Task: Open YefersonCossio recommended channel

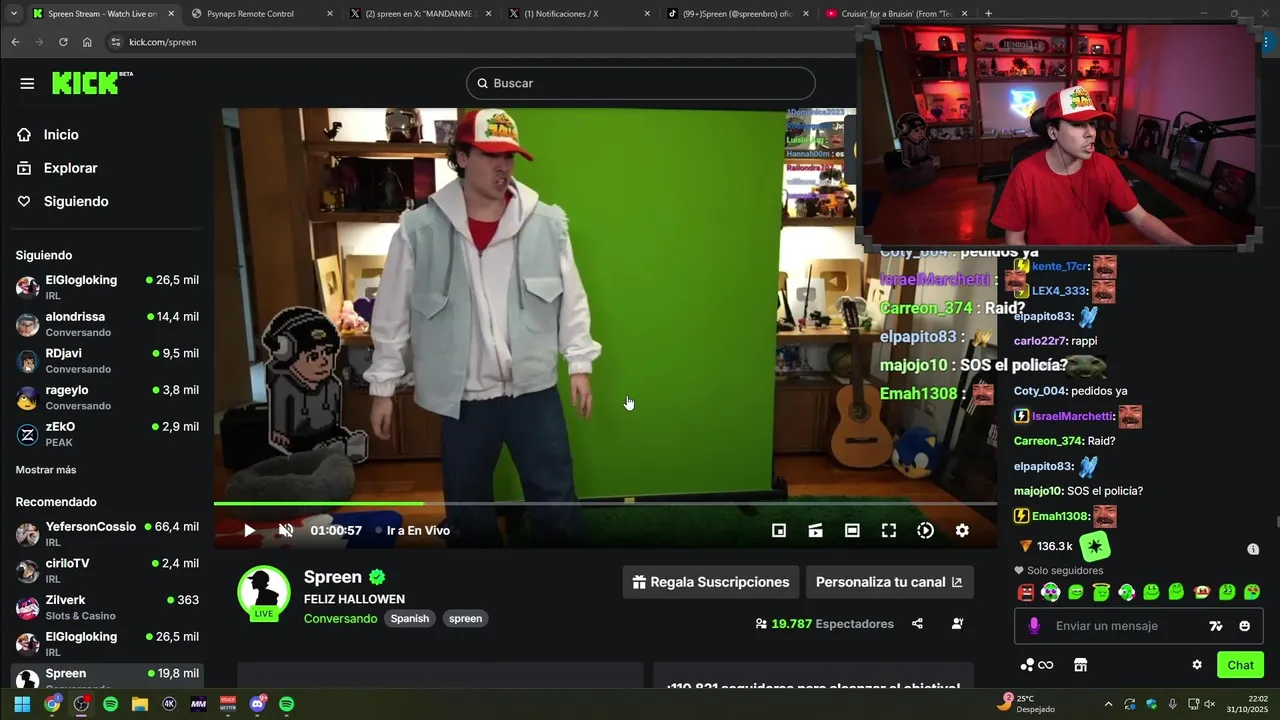Action: 106,534
